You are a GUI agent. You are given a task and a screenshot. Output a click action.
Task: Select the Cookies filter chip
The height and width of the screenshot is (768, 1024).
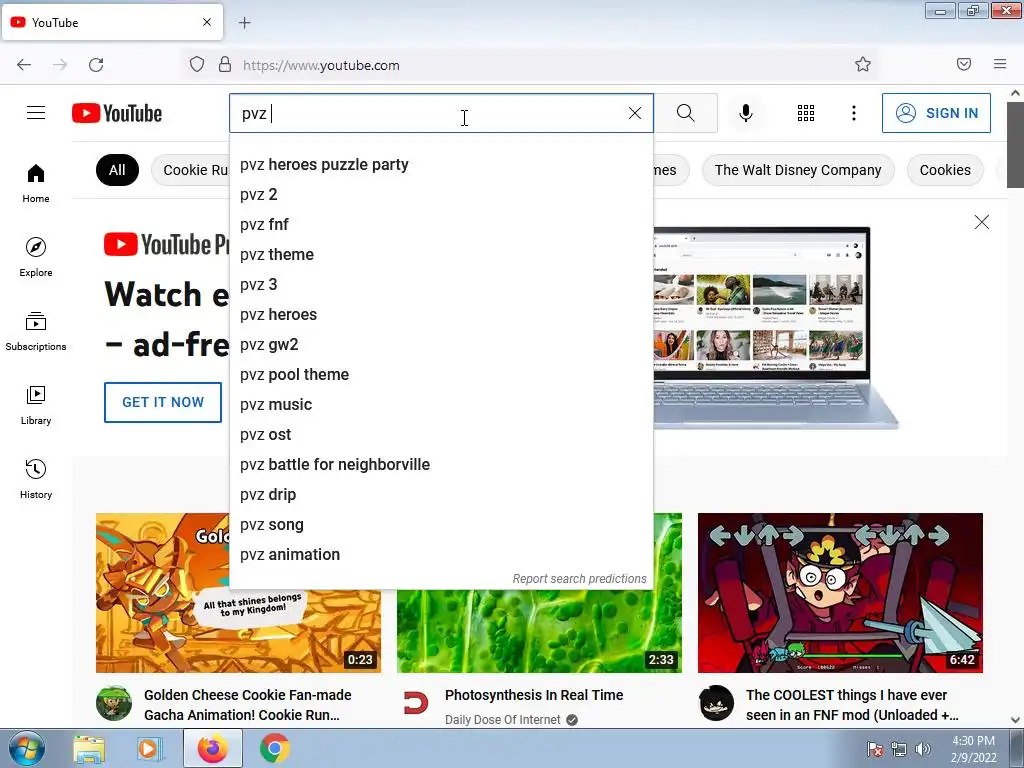[x=944, y=170]
